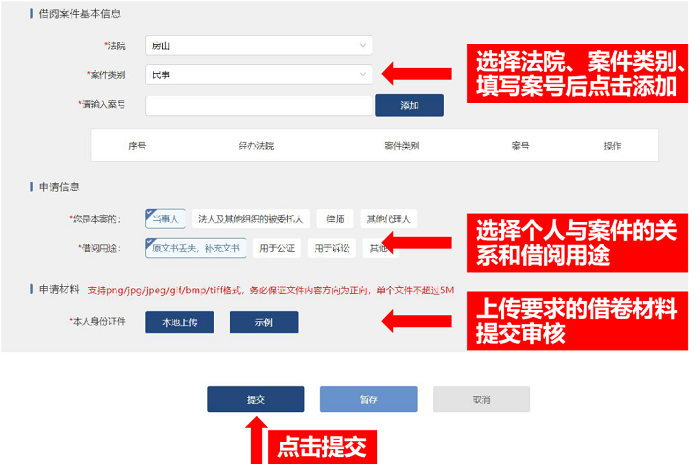Save draft using the 暂存 button
Screen dimensions: 700x464
[368, 399]
